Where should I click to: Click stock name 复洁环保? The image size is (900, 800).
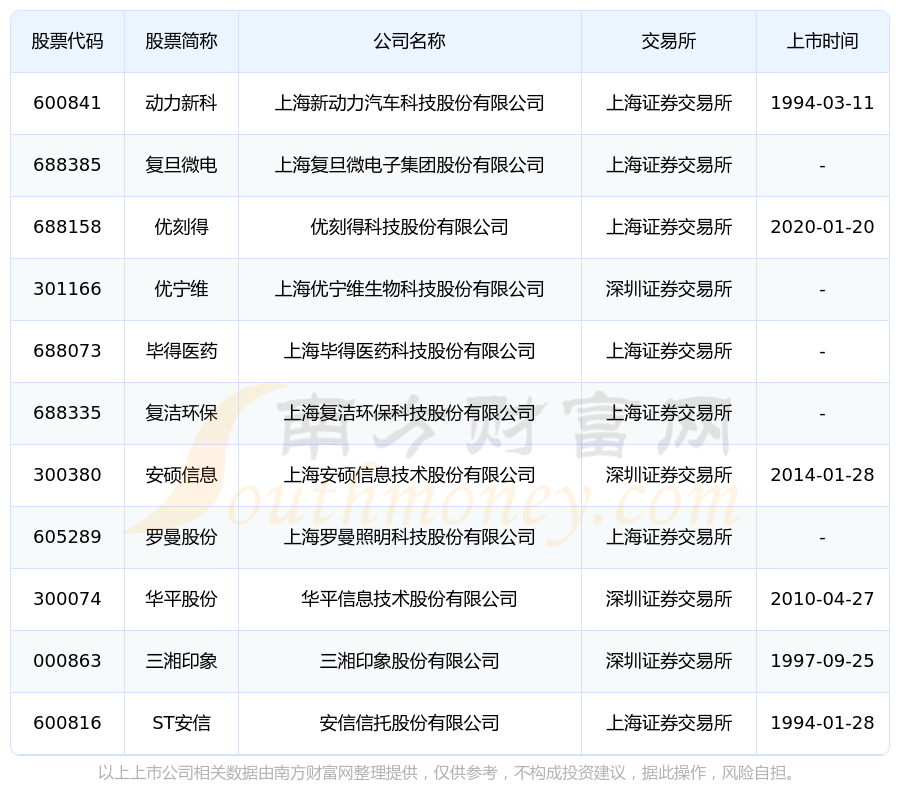pos(181,413)
